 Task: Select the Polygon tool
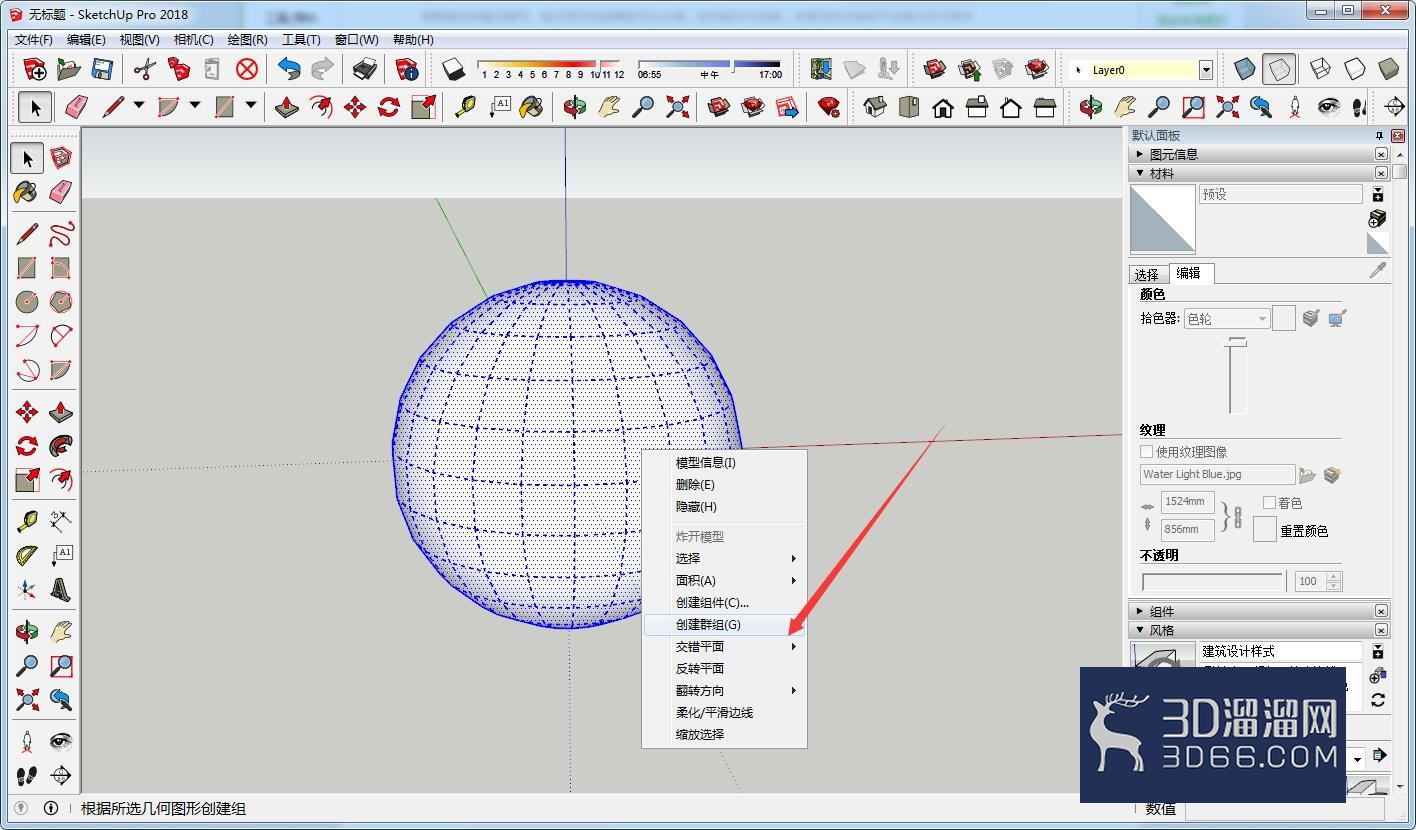(61, 302)
